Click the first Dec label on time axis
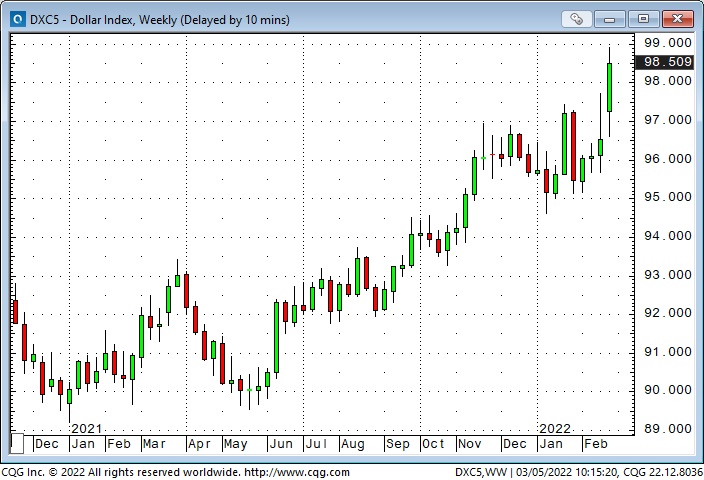Screen dimensions: 704x480 pyautogui.click(x=47, y=444)
